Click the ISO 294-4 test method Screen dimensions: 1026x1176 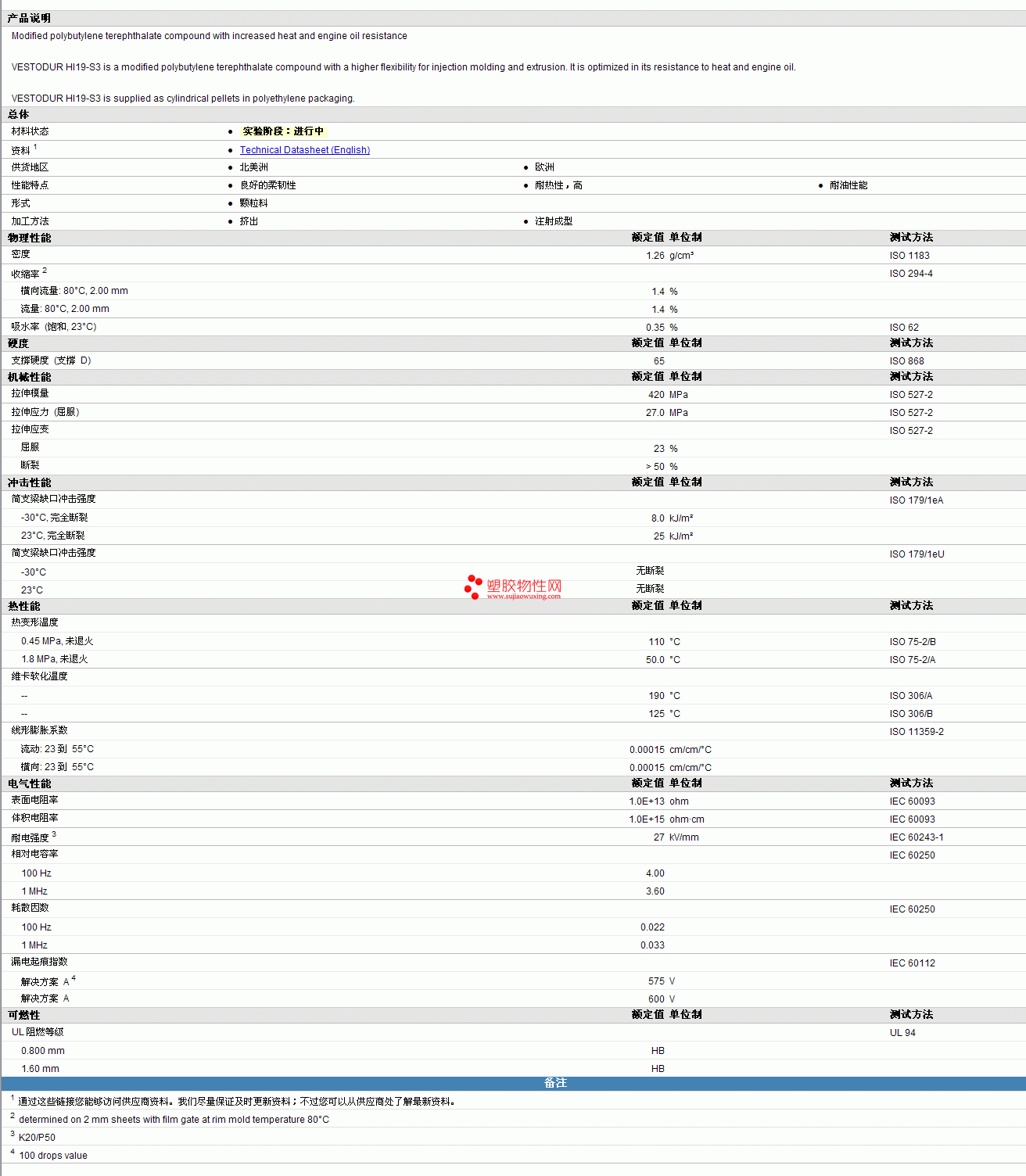[x=911, y=274]
